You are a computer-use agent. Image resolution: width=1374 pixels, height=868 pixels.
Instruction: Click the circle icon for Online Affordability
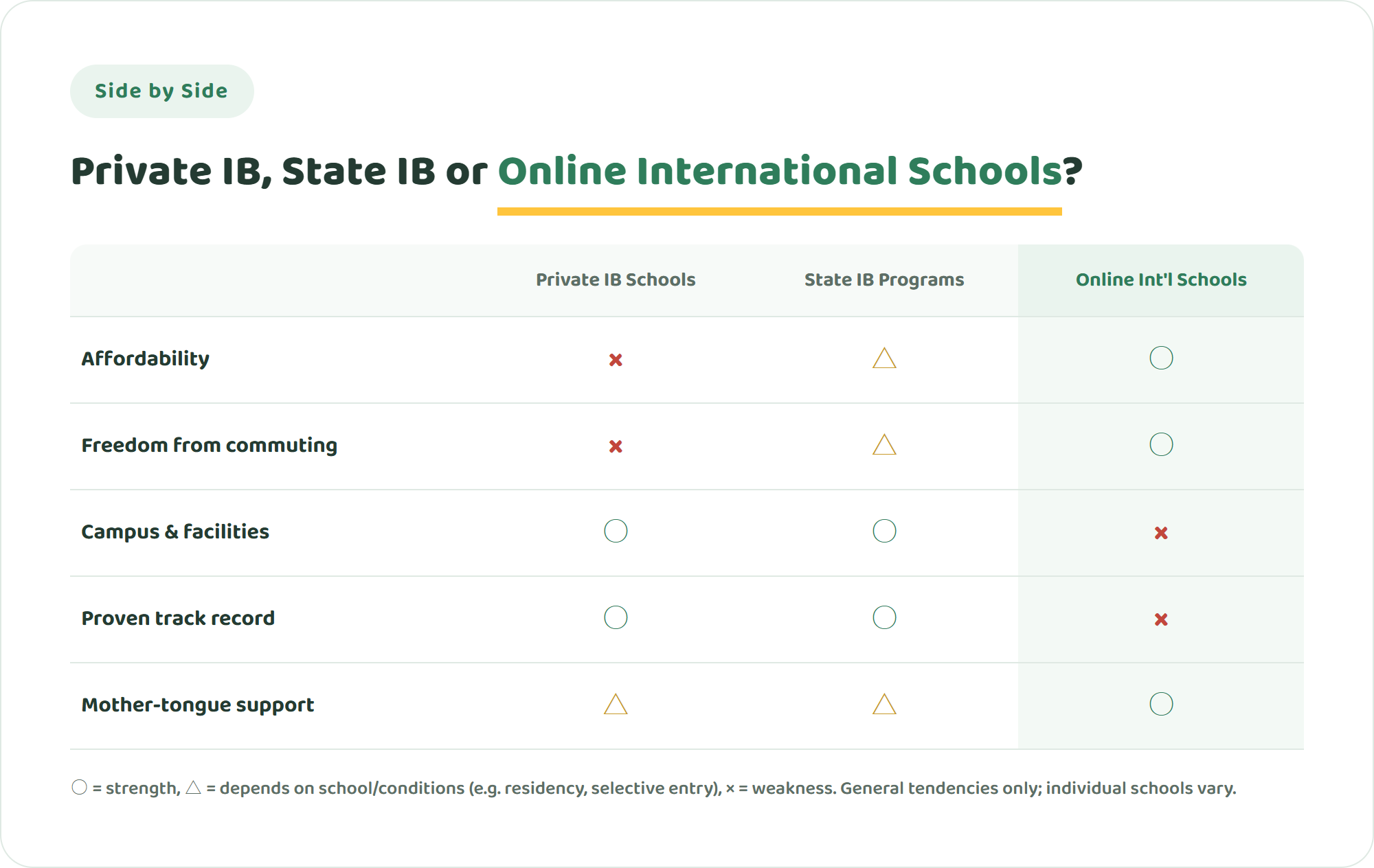(1161, 358)
